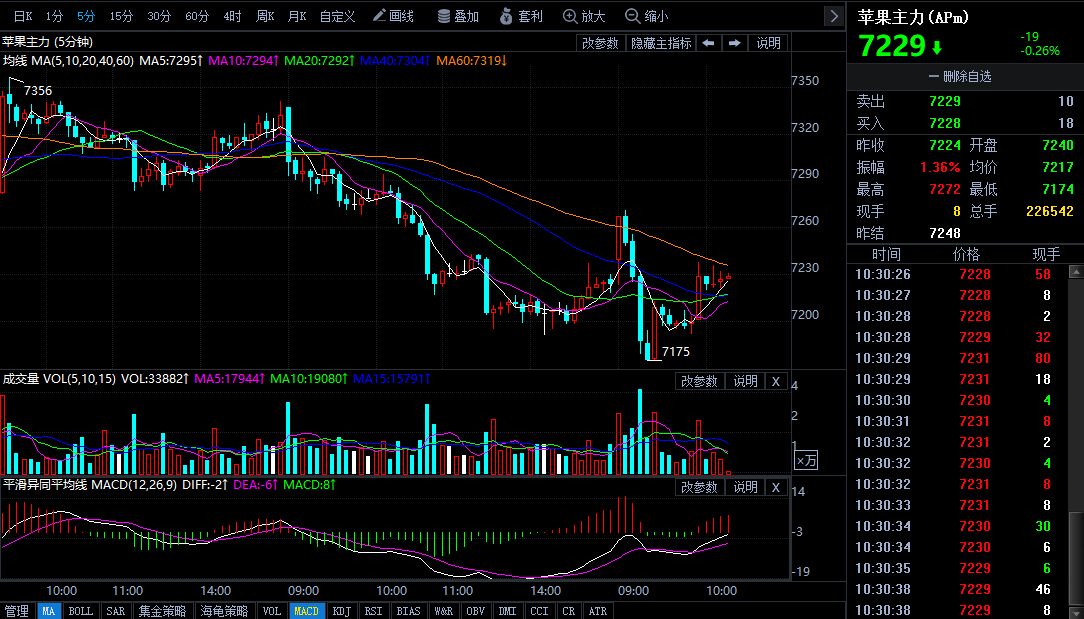Image resolution: width=1084 pixels, height=619 pixels.
Task: Select the SAR indicator tab
Action: pyautogui.click(x=115, y=611)
